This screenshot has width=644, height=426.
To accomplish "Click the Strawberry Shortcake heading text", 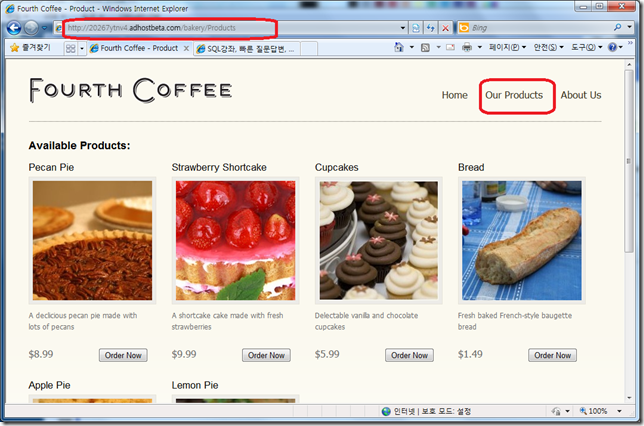I will click(219, 167).
